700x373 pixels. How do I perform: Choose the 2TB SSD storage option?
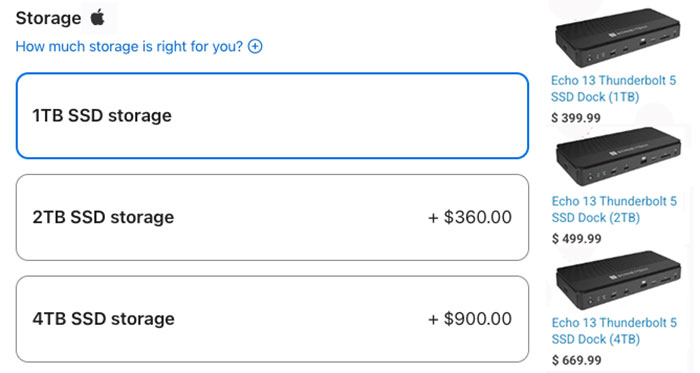point(272,217)
